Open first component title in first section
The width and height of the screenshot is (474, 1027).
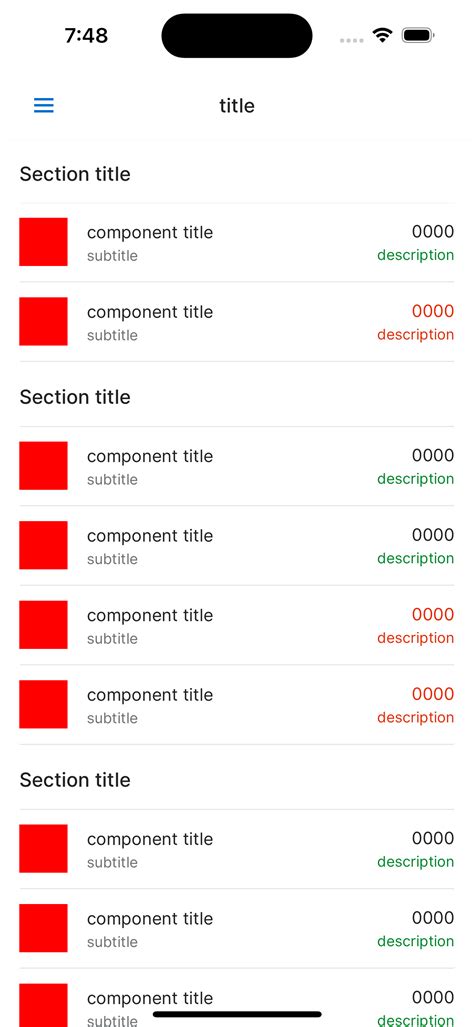[150, 233]
